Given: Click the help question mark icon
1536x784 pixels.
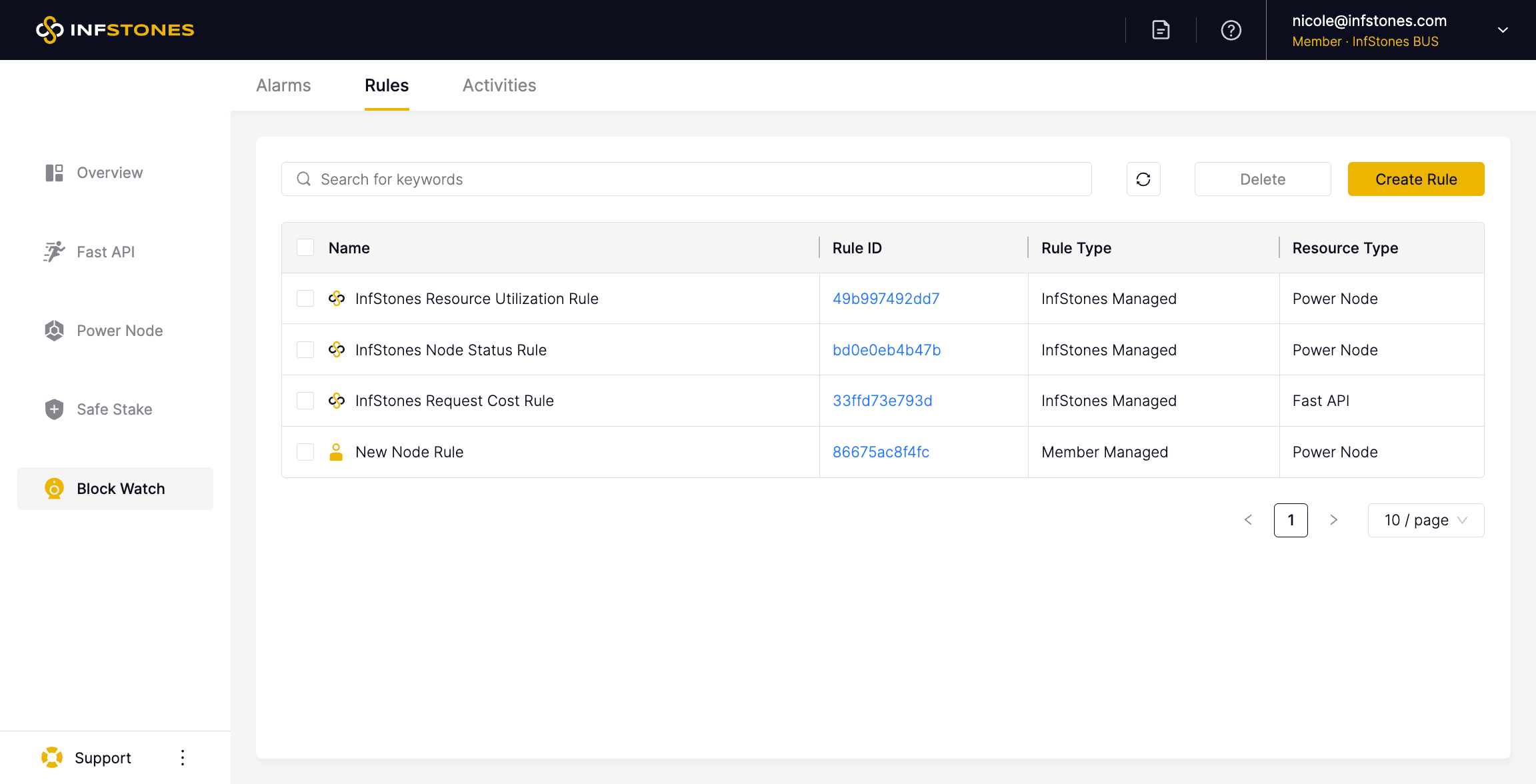Looking at the screenshot, I should (x=1231, y=30).
